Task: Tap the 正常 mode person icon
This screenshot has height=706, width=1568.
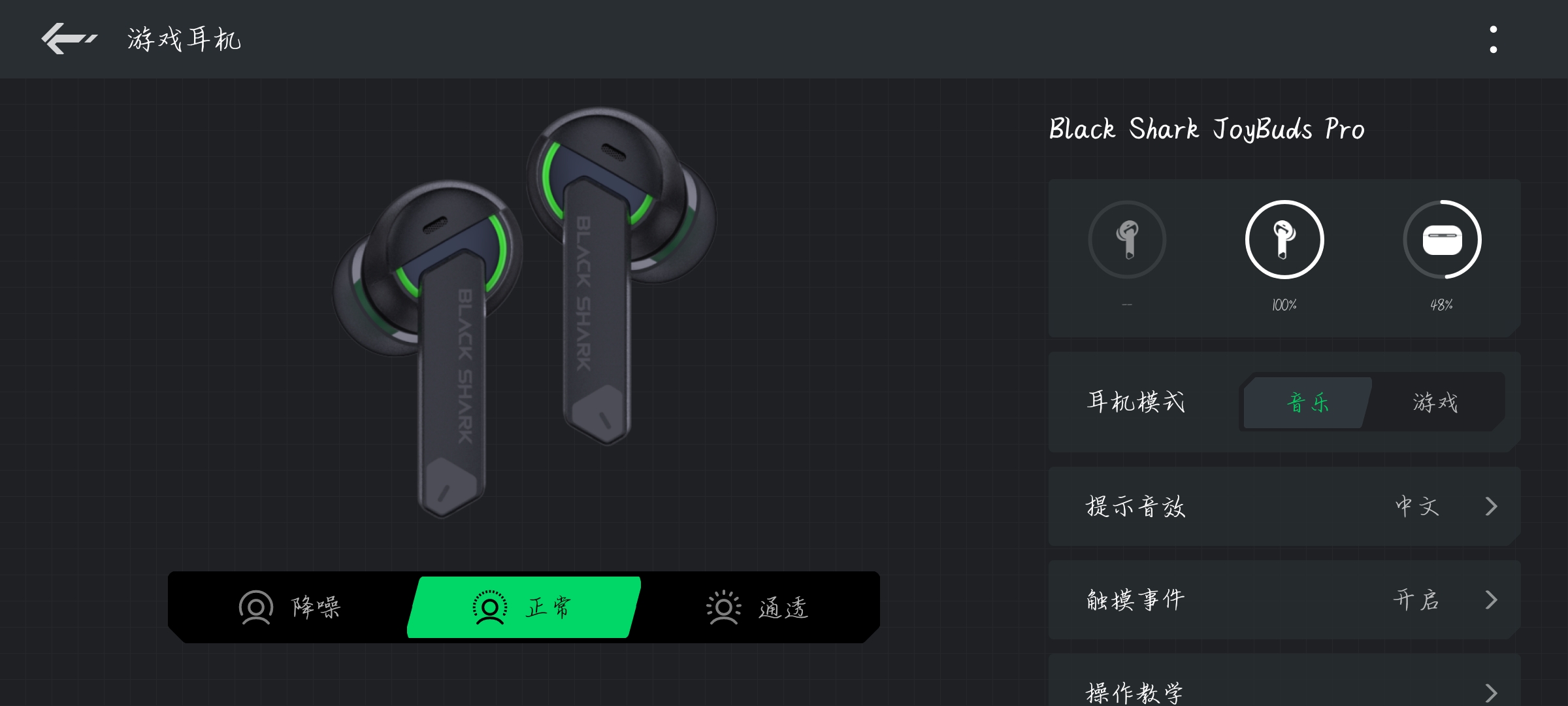Action: click(489, 608)
